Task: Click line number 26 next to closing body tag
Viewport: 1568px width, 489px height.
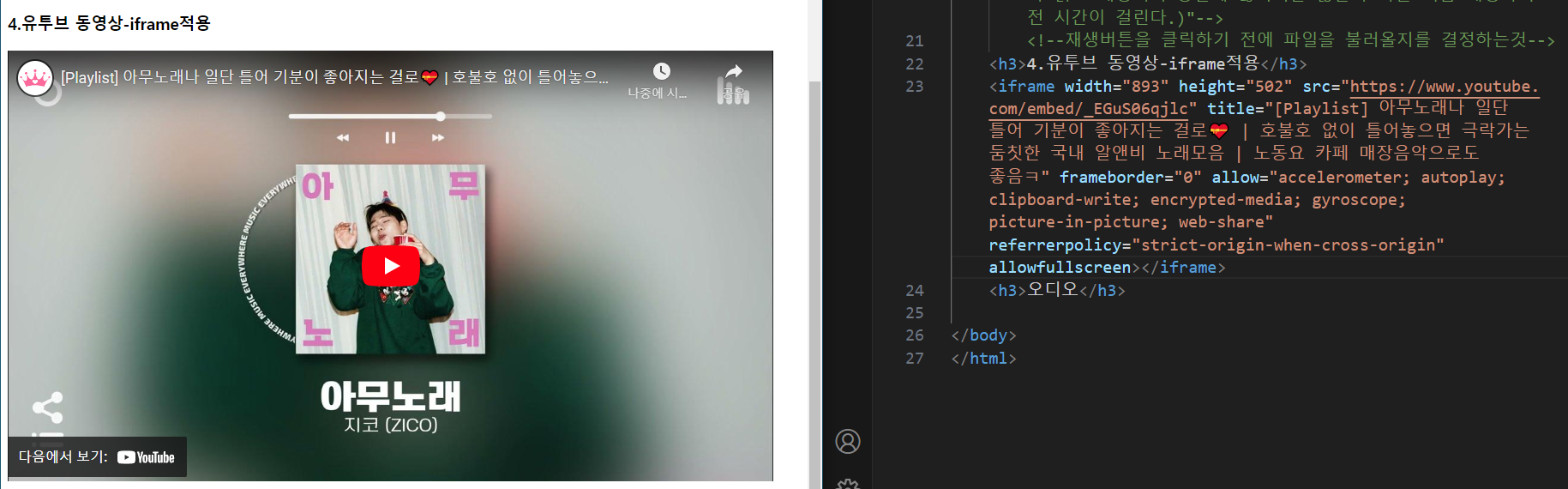Action: [915, 335]
